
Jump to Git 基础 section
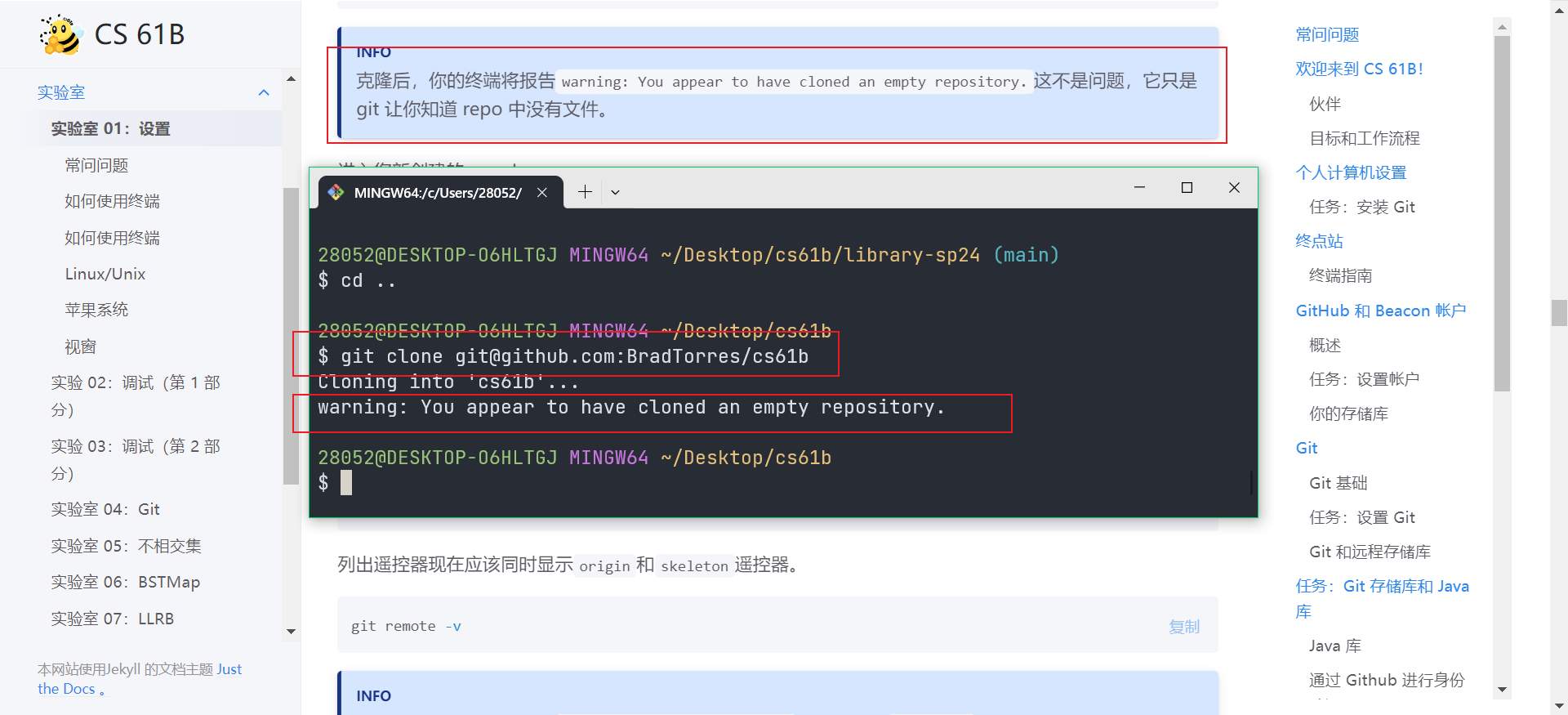click(1338, 483)
